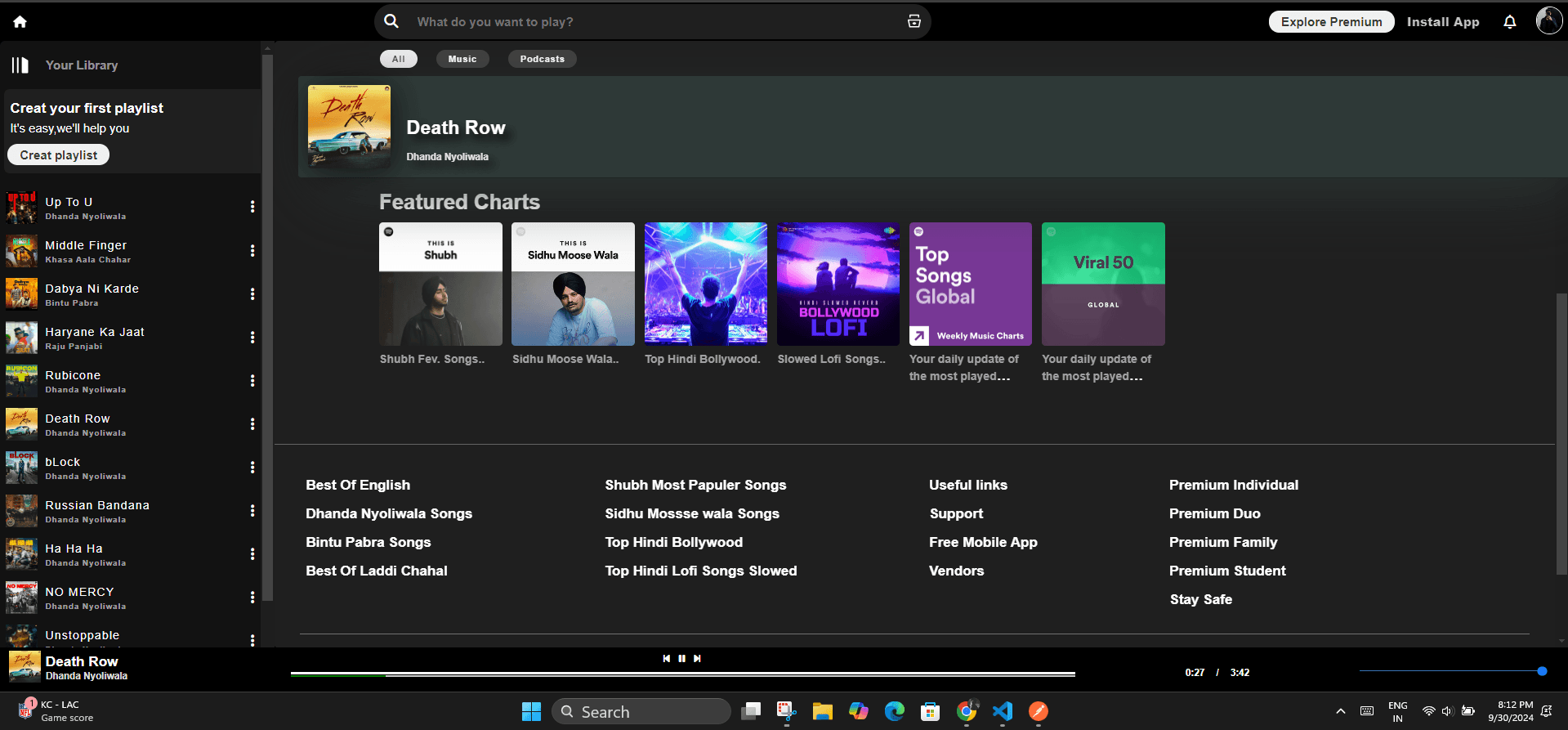Click Windows taskbar Search box

[641, 711]
